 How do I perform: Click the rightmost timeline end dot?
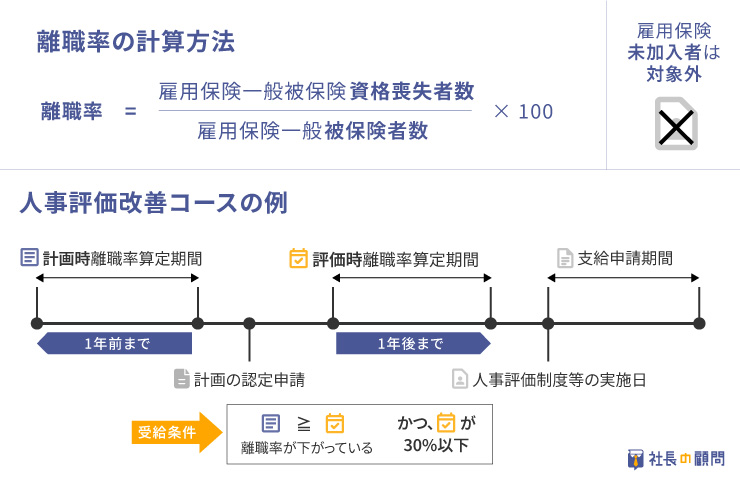point(699,324)
